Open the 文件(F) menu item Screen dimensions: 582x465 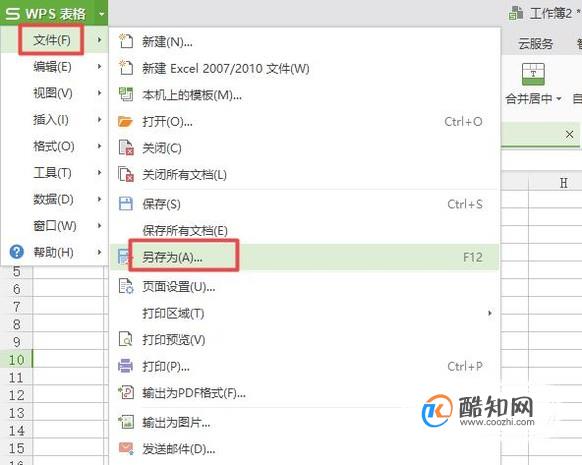(x=52, y=40)
